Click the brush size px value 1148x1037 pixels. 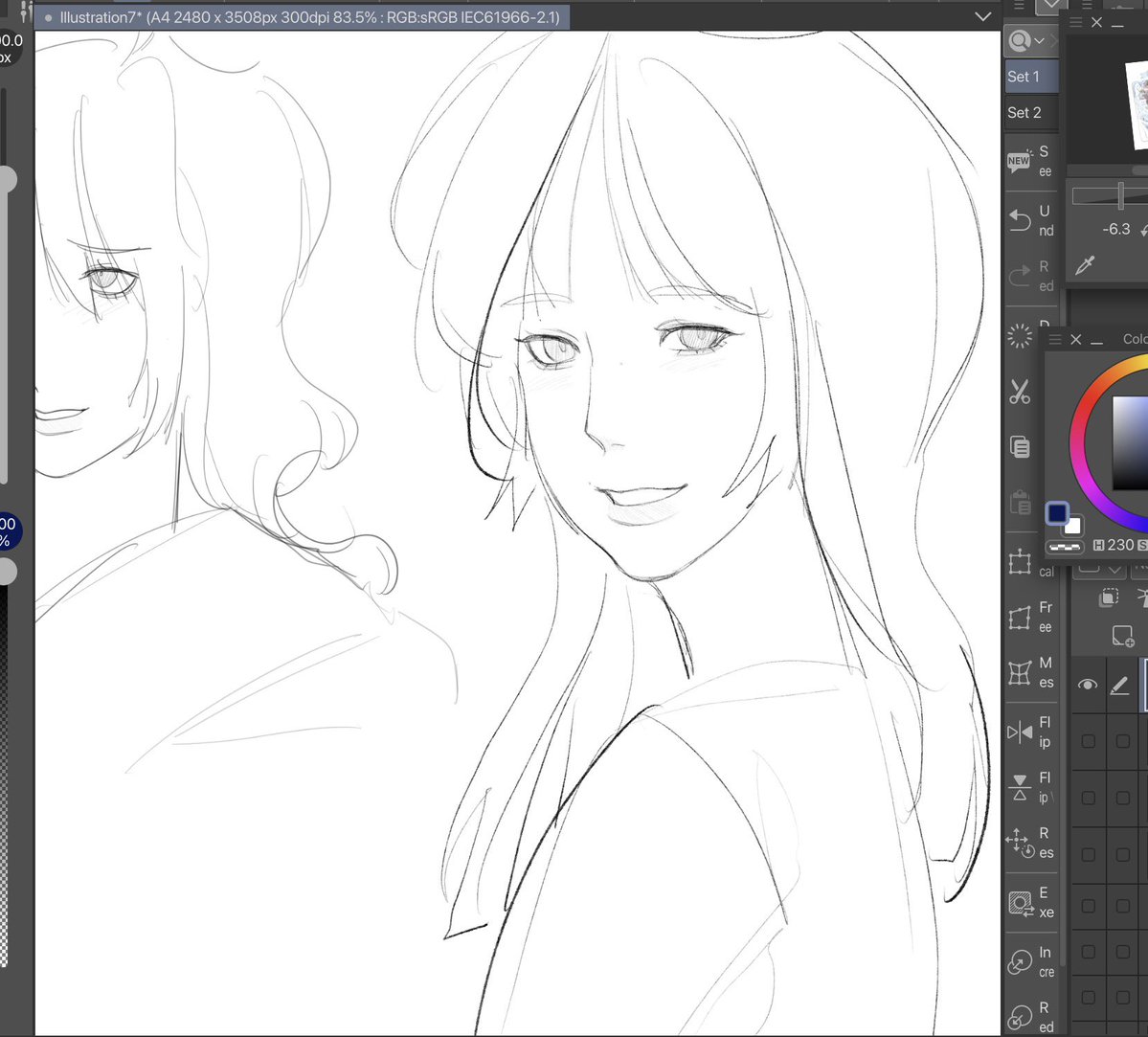coord(11,48)
